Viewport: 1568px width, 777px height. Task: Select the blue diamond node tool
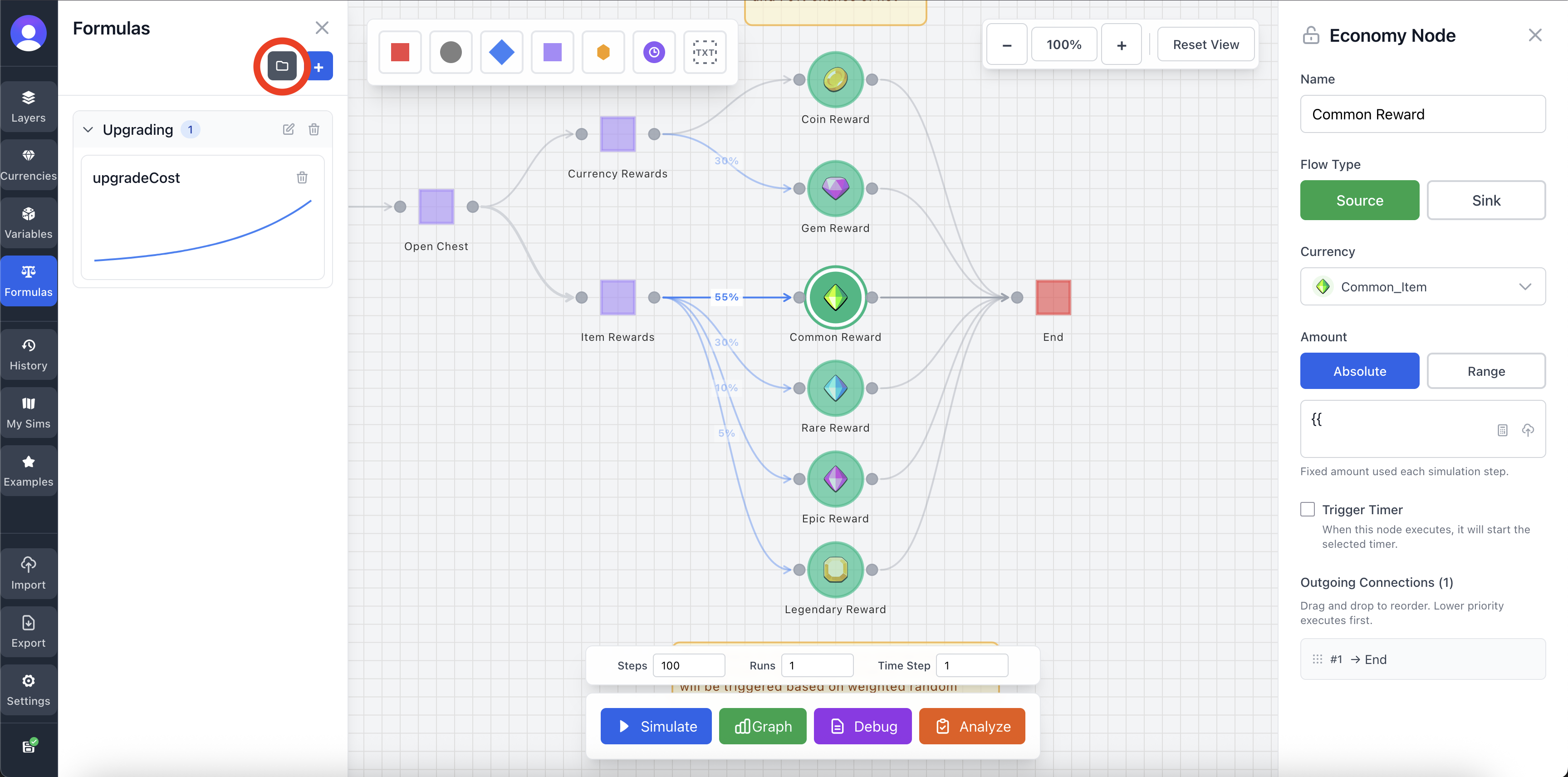tap(501, 52)
